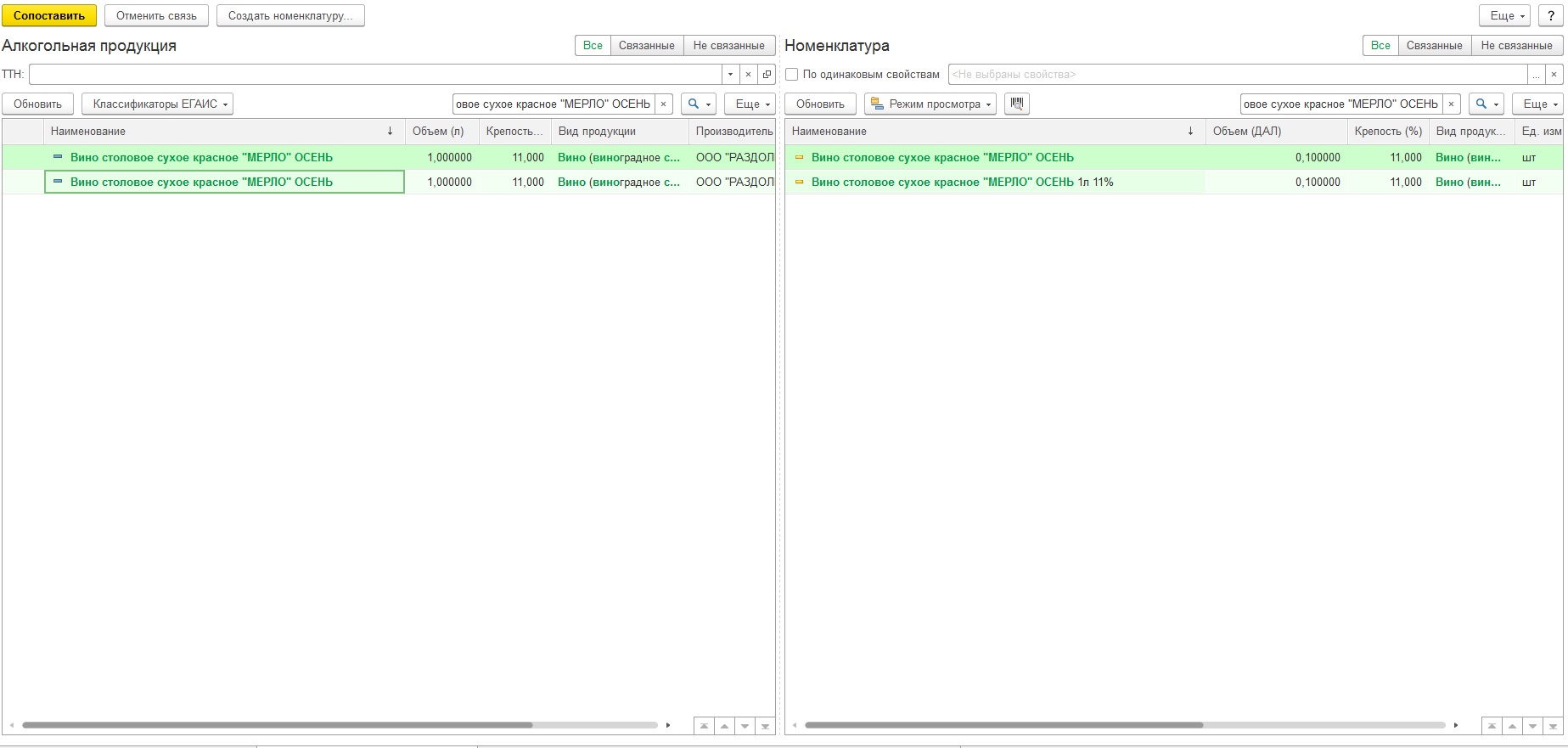1568x748 pixels.
Task: Open the ТТН field dropdown arrow
Action: [x=730, y=75]
